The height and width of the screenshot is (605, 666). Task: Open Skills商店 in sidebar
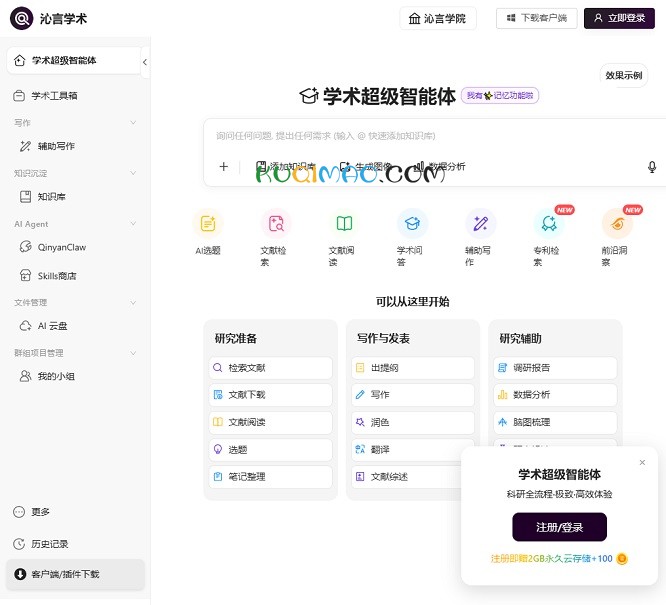pos(48,276)
